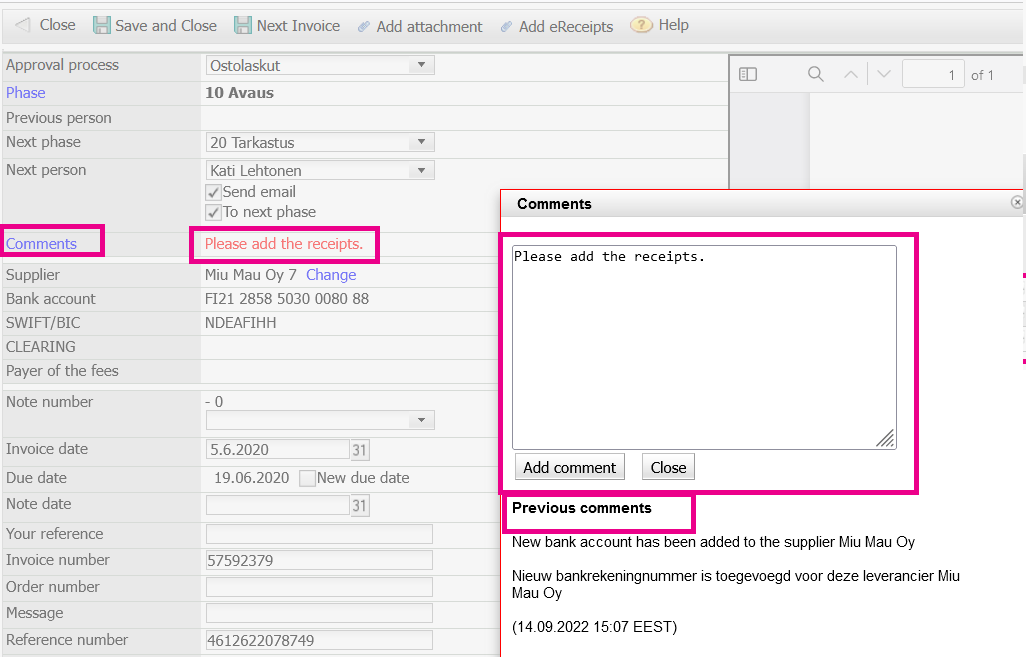Go to next PDF page arrow
The width and height of the screenshot is (1026, 657).
point(884,74)
